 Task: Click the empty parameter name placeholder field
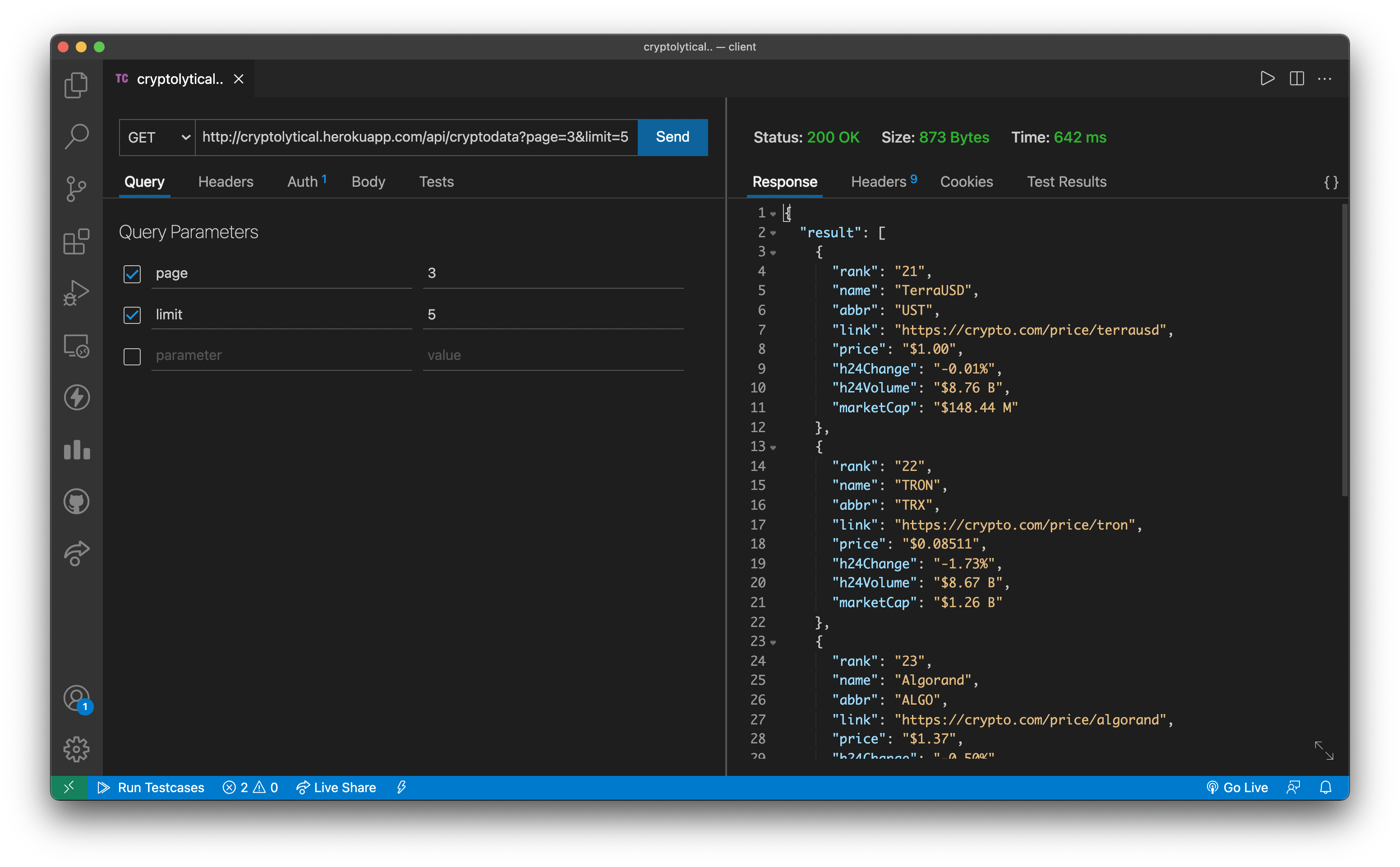(x=281, y=355)
